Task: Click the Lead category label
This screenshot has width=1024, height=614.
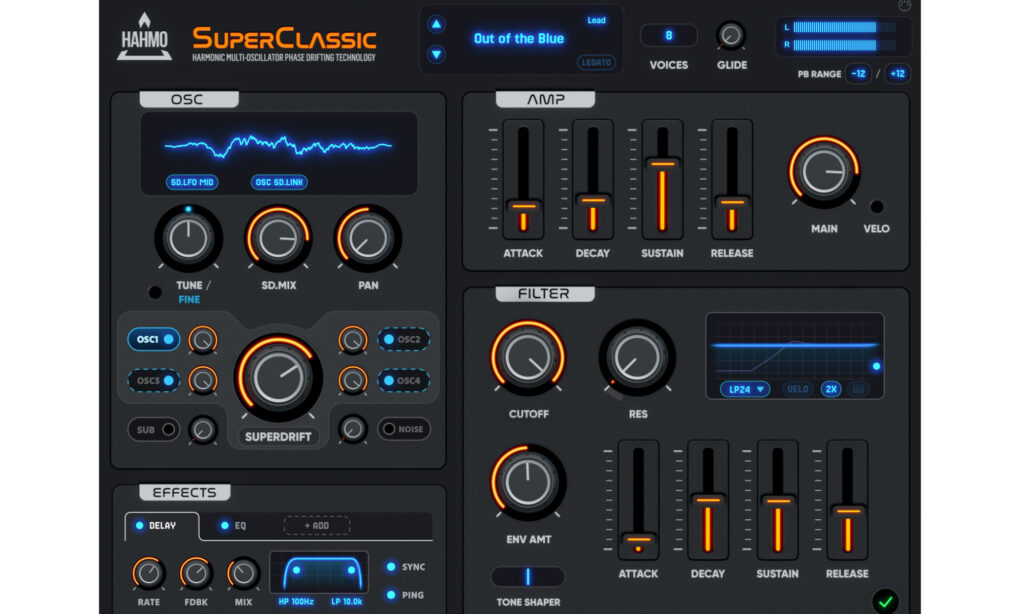Action: [596, 20]
